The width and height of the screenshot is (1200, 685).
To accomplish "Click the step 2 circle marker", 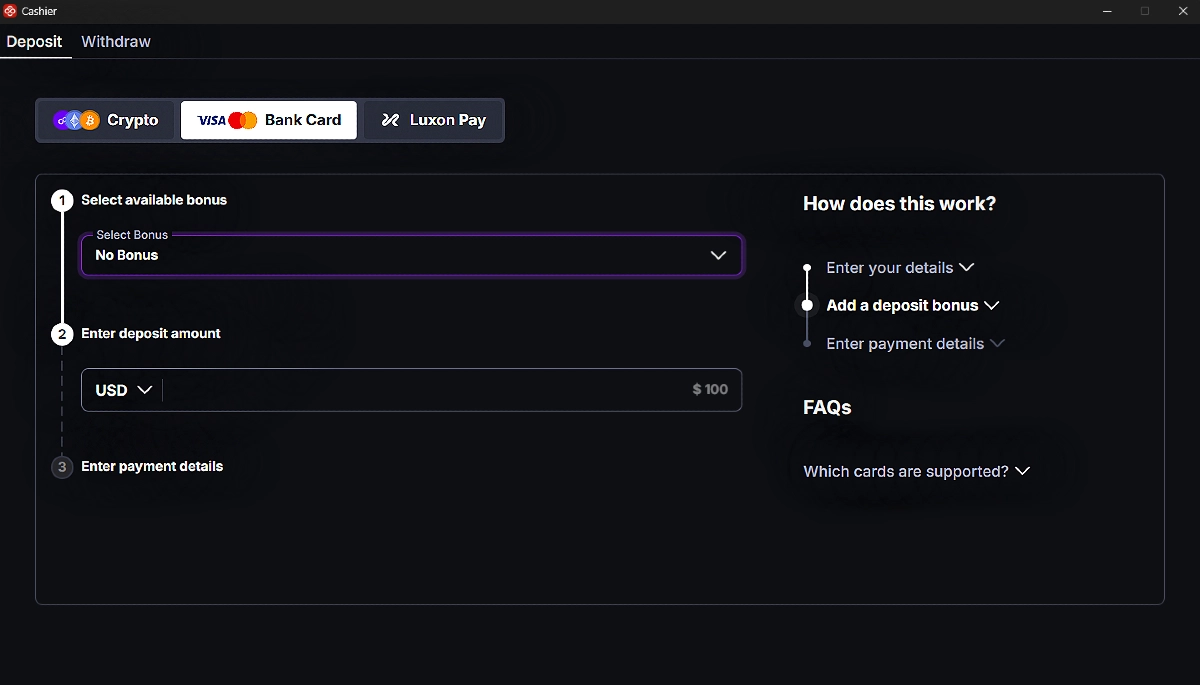I will click(x=62, y=334).
